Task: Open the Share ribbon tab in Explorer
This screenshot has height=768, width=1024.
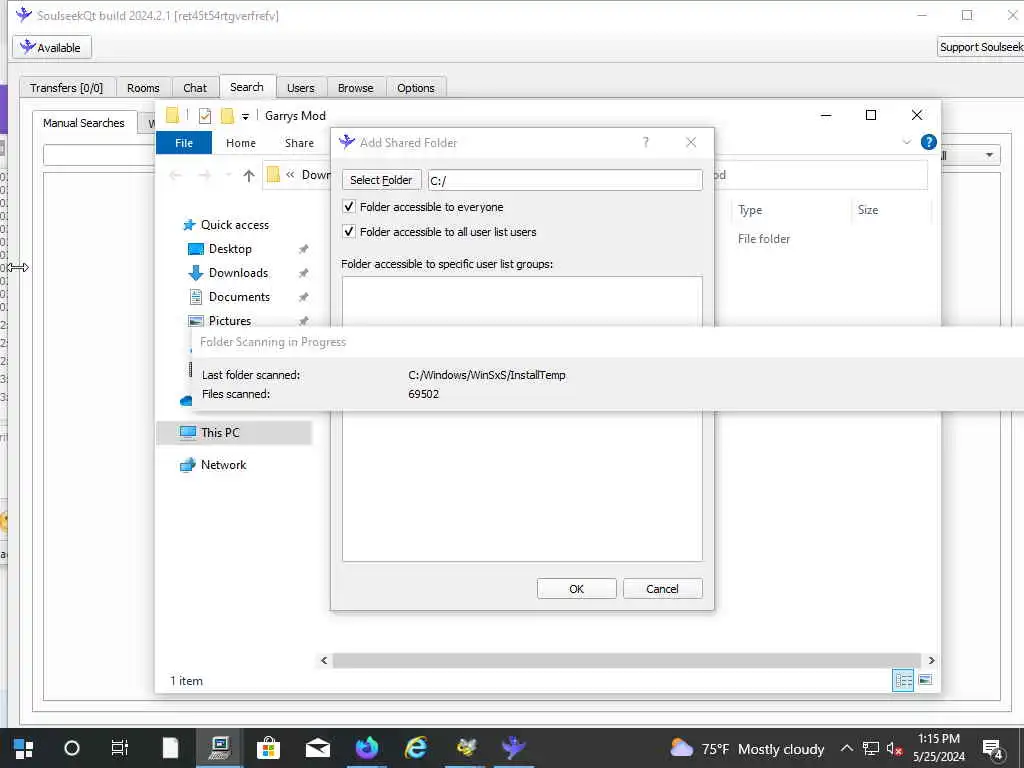Action: [299, 143]
